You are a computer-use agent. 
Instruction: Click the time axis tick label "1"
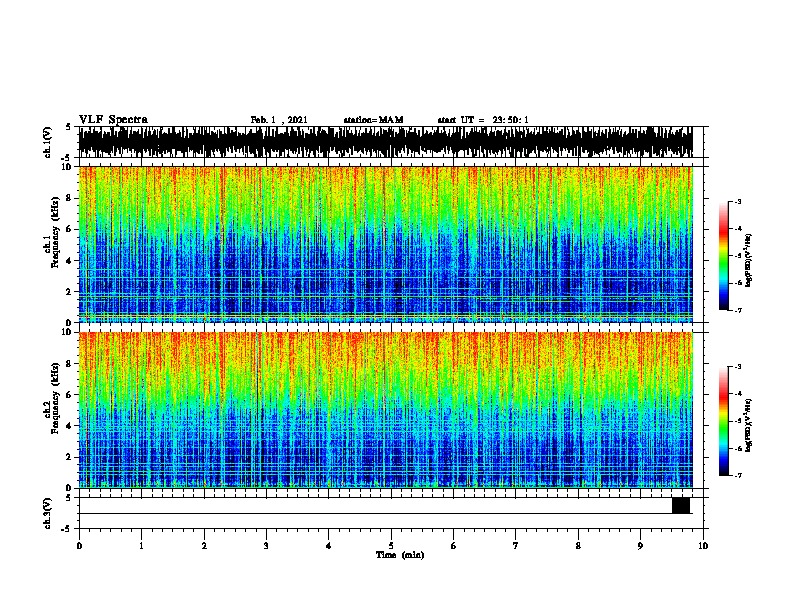coord(141,546)
